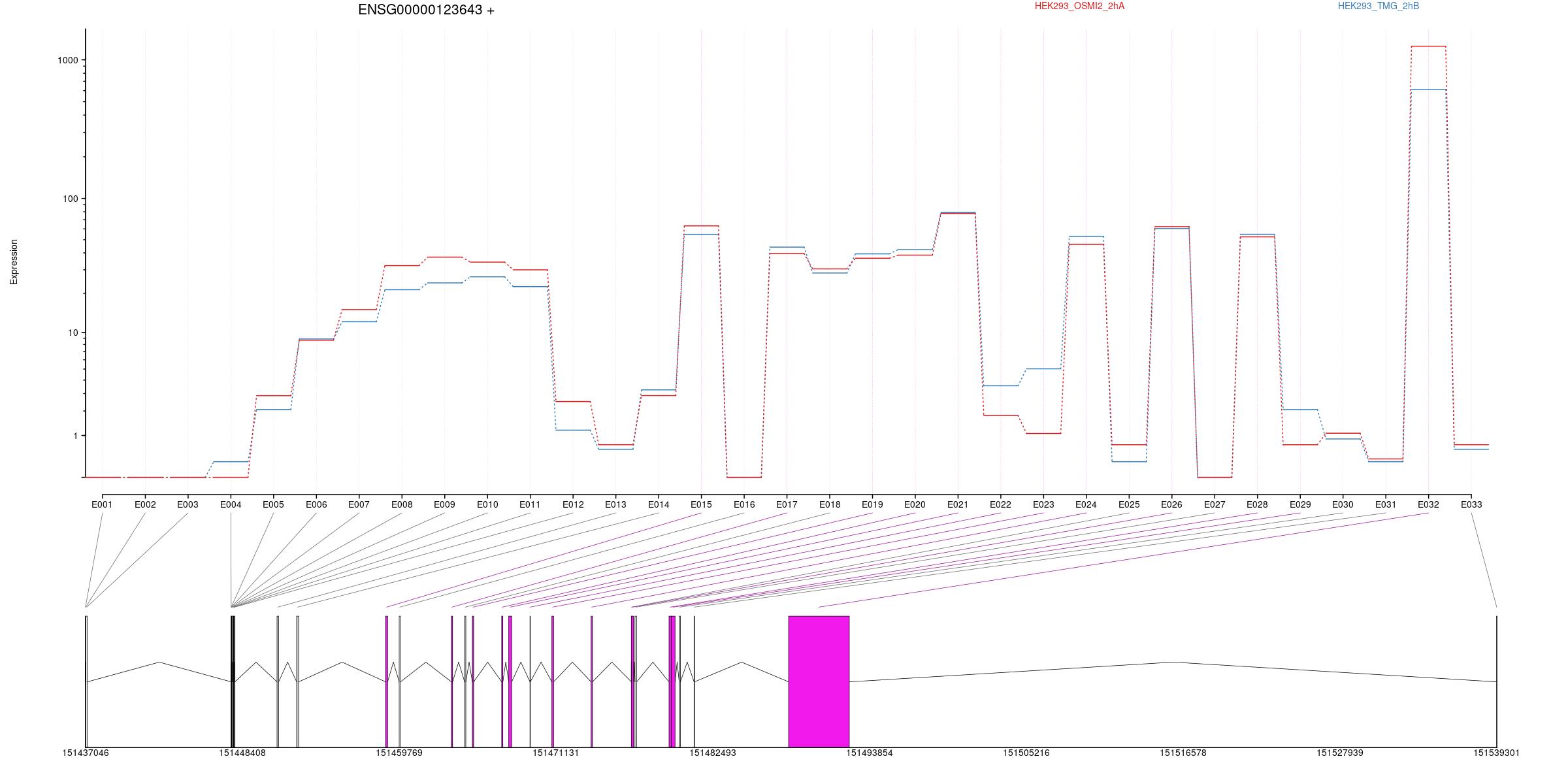
Task: Click exon label E016
Action: pyautogui.click(x=744, y=504)
